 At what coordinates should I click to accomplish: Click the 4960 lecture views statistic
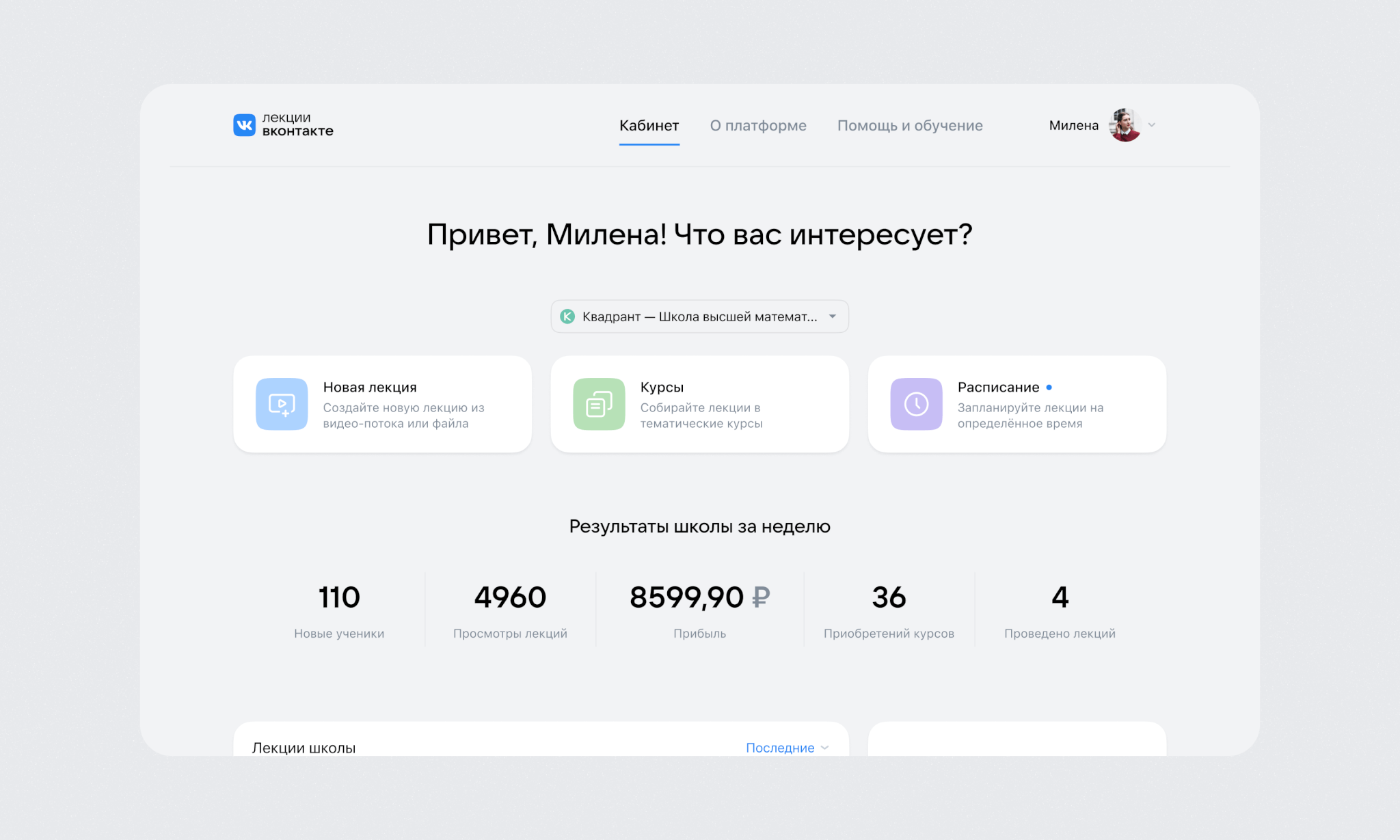pos(510,597)
